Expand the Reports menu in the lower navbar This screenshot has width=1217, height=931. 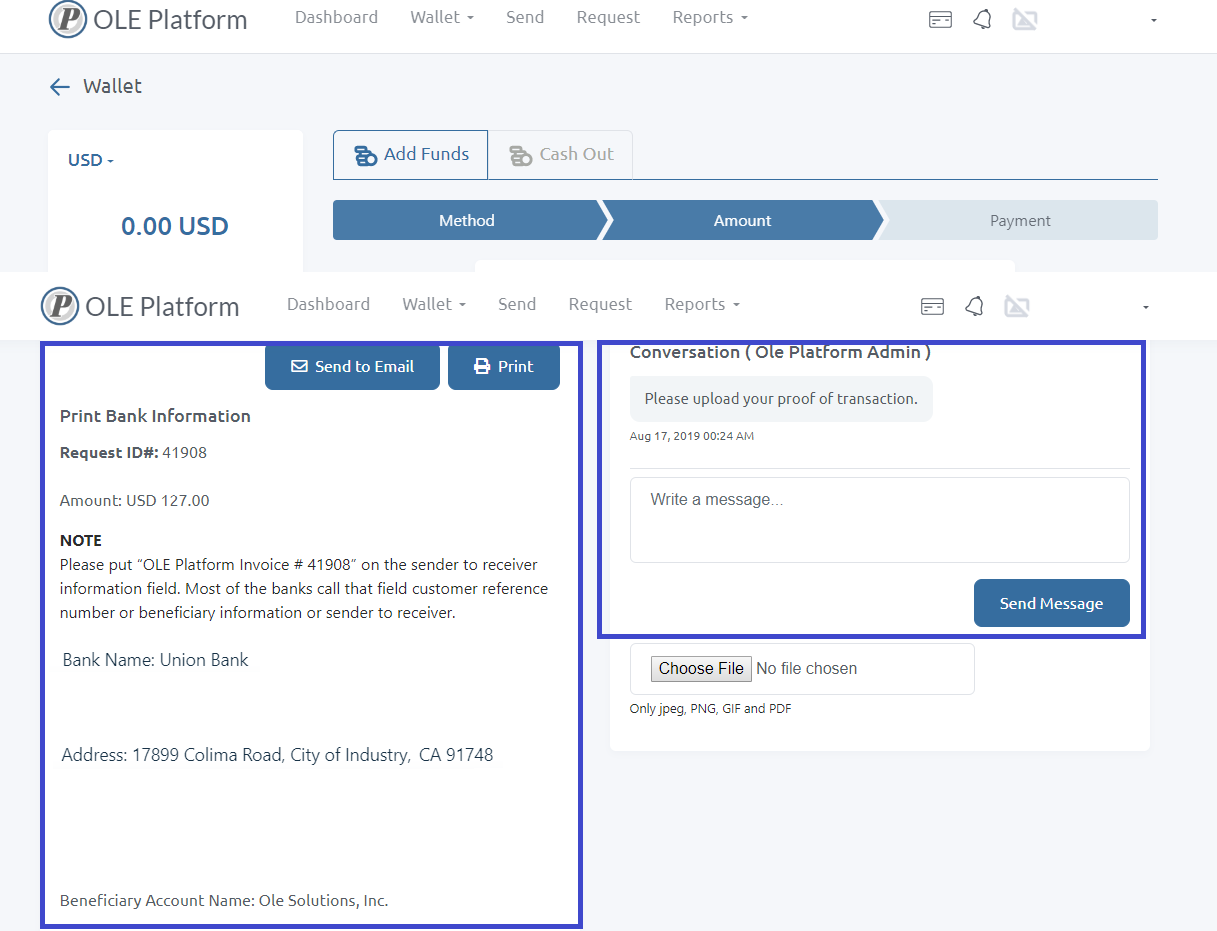702,304
